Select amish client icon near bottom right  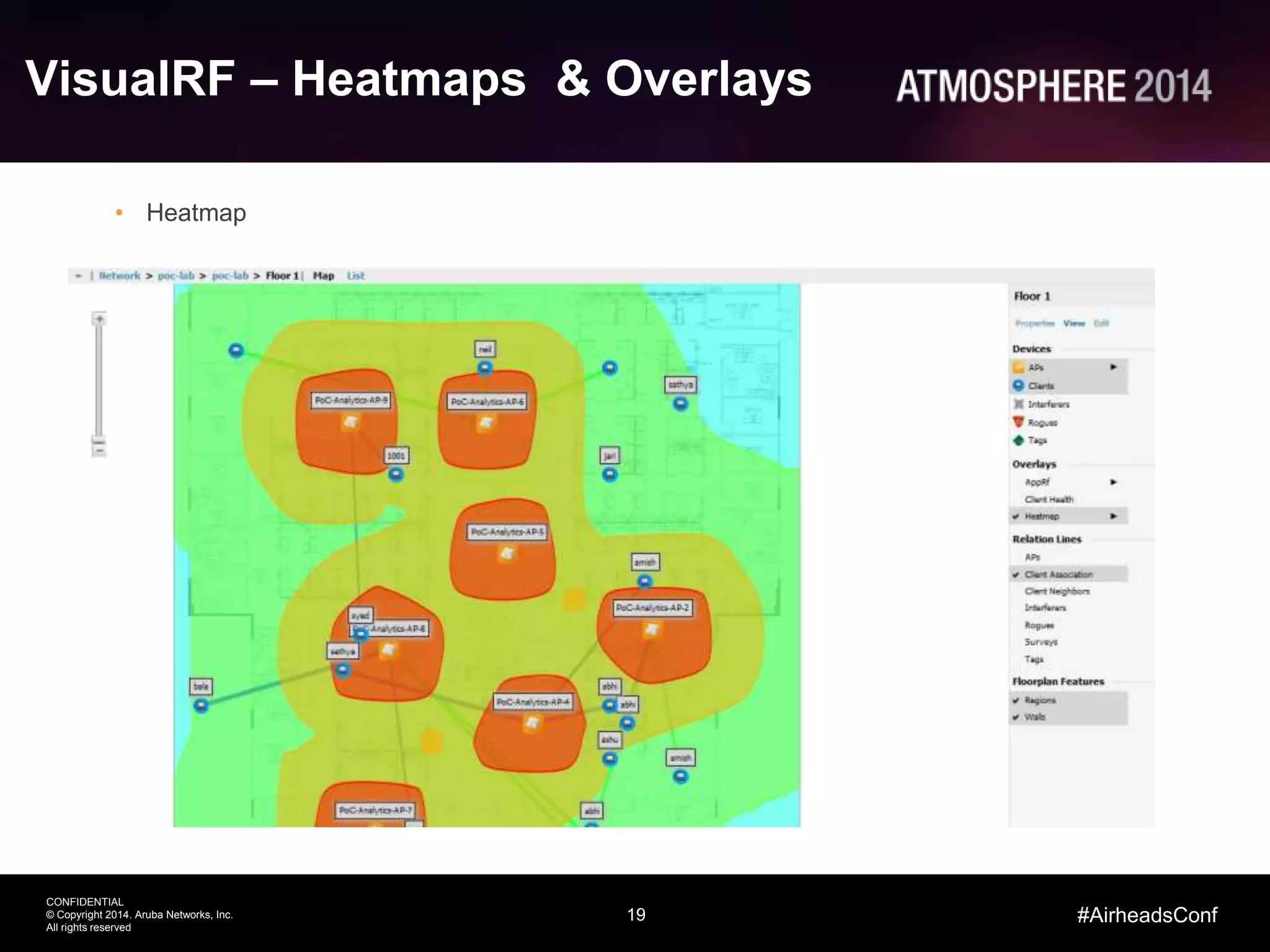click(681, 777)
